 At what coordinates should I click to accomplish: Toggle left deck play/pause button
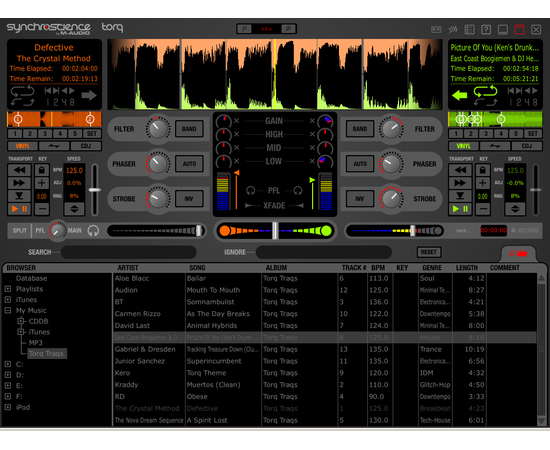click(x=19, y=209)
